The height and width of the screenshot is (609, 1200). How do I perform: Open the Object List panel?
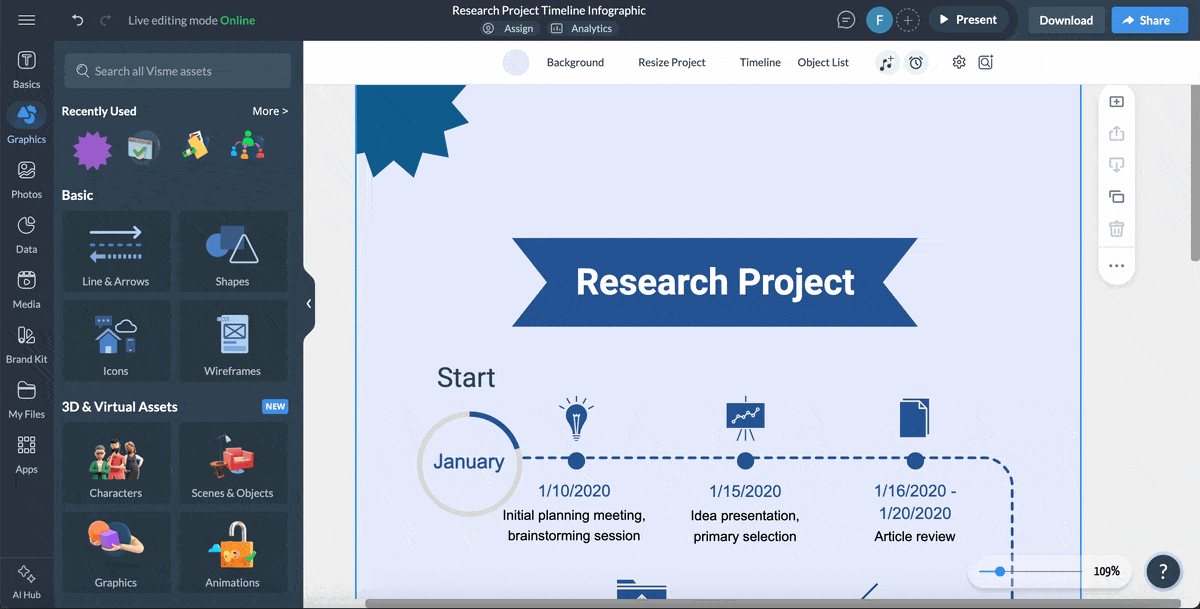tap(822, 62)
